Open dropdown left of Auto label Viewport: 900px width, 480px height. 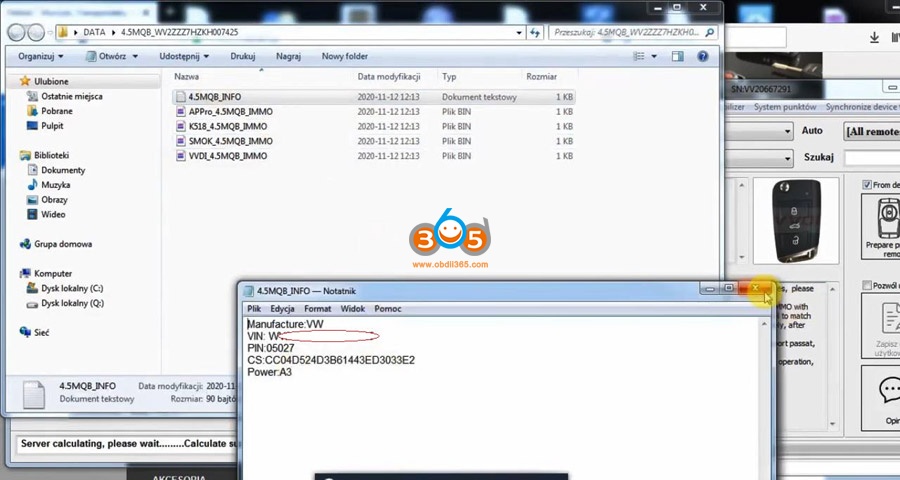tap(789, 131)
